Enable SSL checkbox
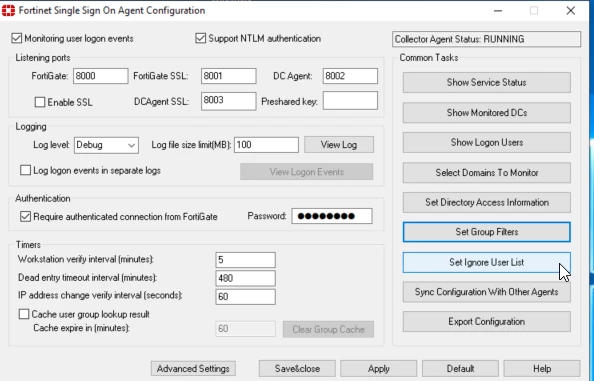The width and height of the screenshot is (594, 381). [40, 102]
